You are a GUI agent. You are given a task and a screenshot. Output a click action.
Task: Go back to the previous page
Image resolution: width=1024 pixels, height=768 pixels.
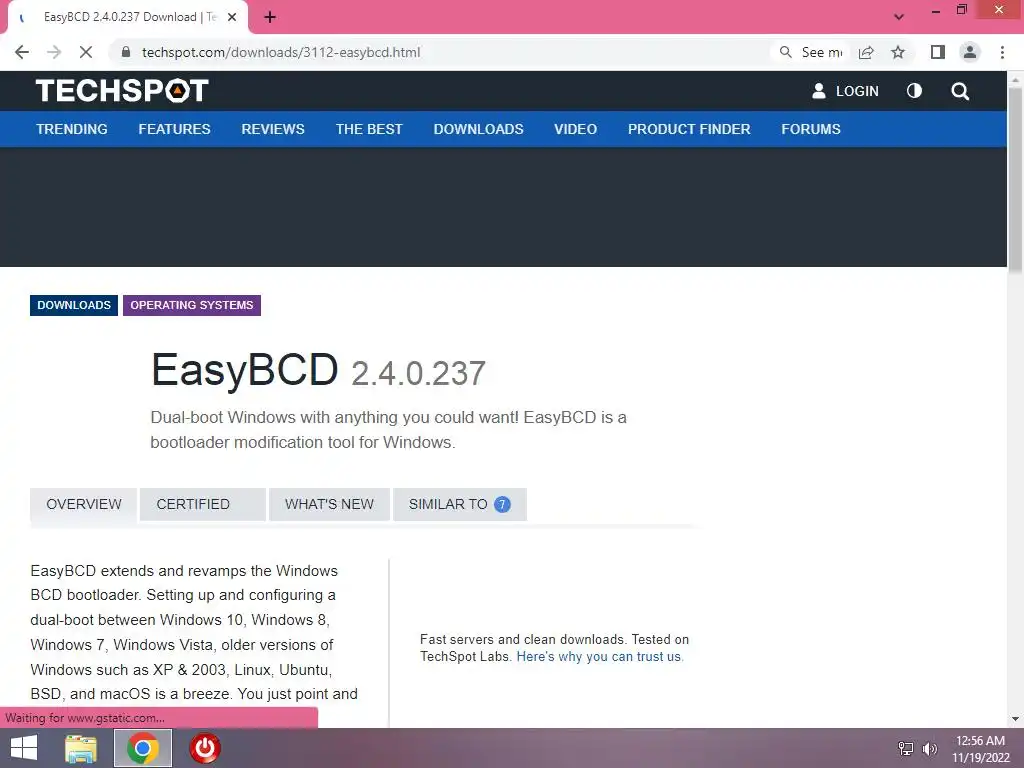click(x=22, y=52)
